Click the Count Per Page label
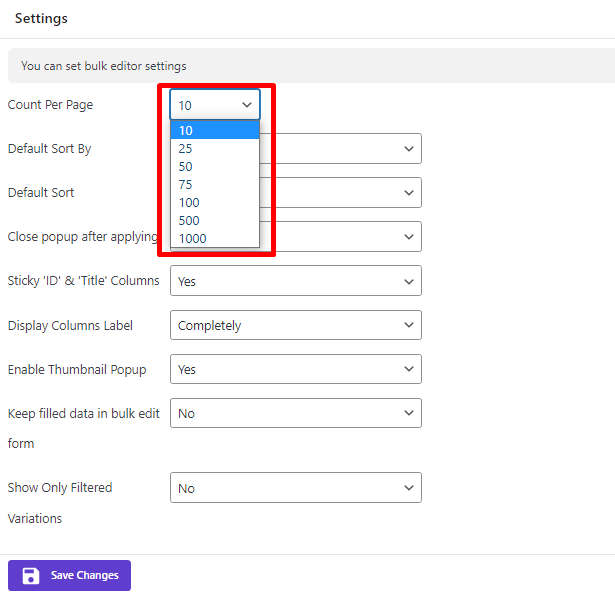The width and height of the screenshot is (615, 595). (x=50, y=105)
